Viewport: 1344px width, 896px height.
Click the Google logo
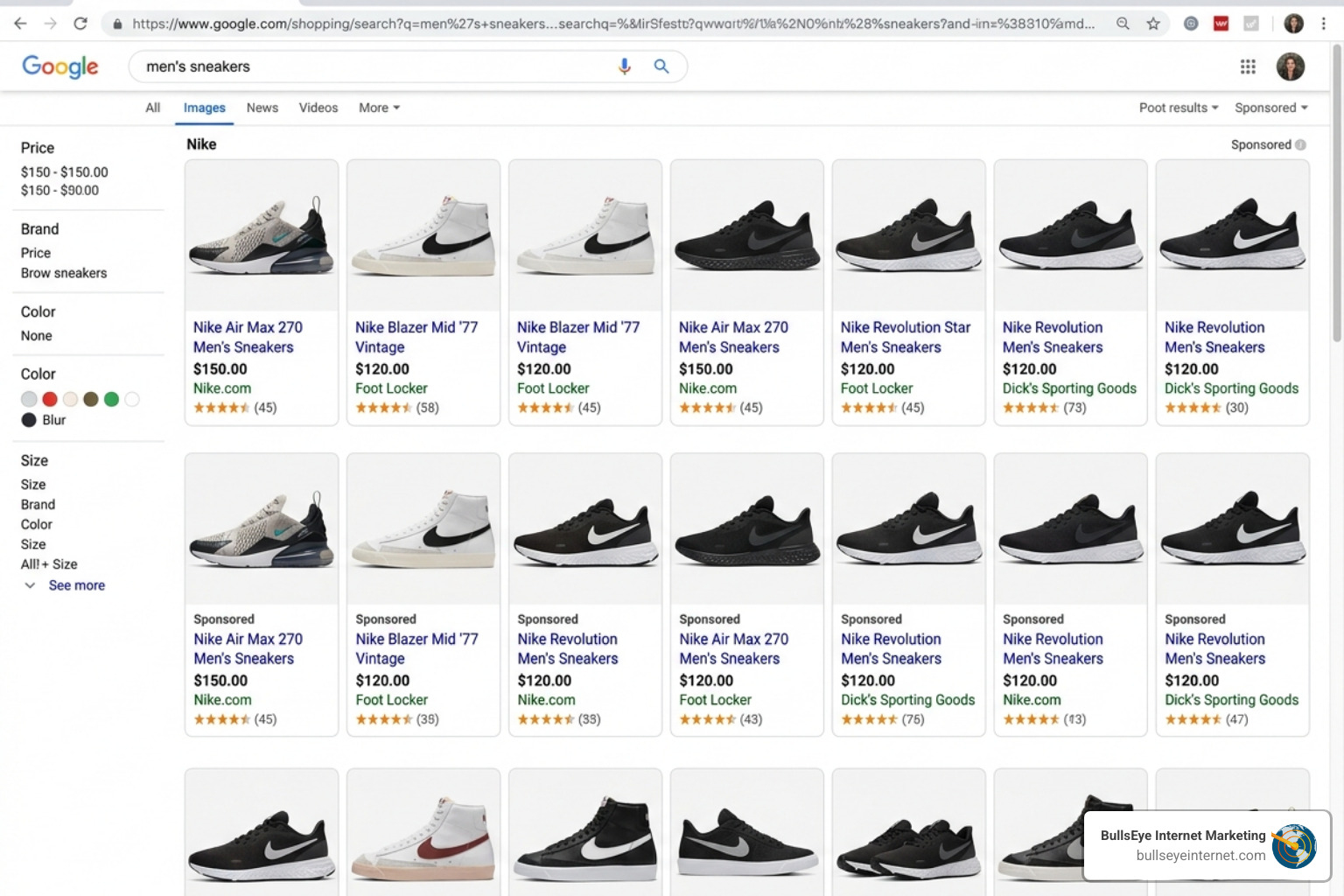[60, 66]
